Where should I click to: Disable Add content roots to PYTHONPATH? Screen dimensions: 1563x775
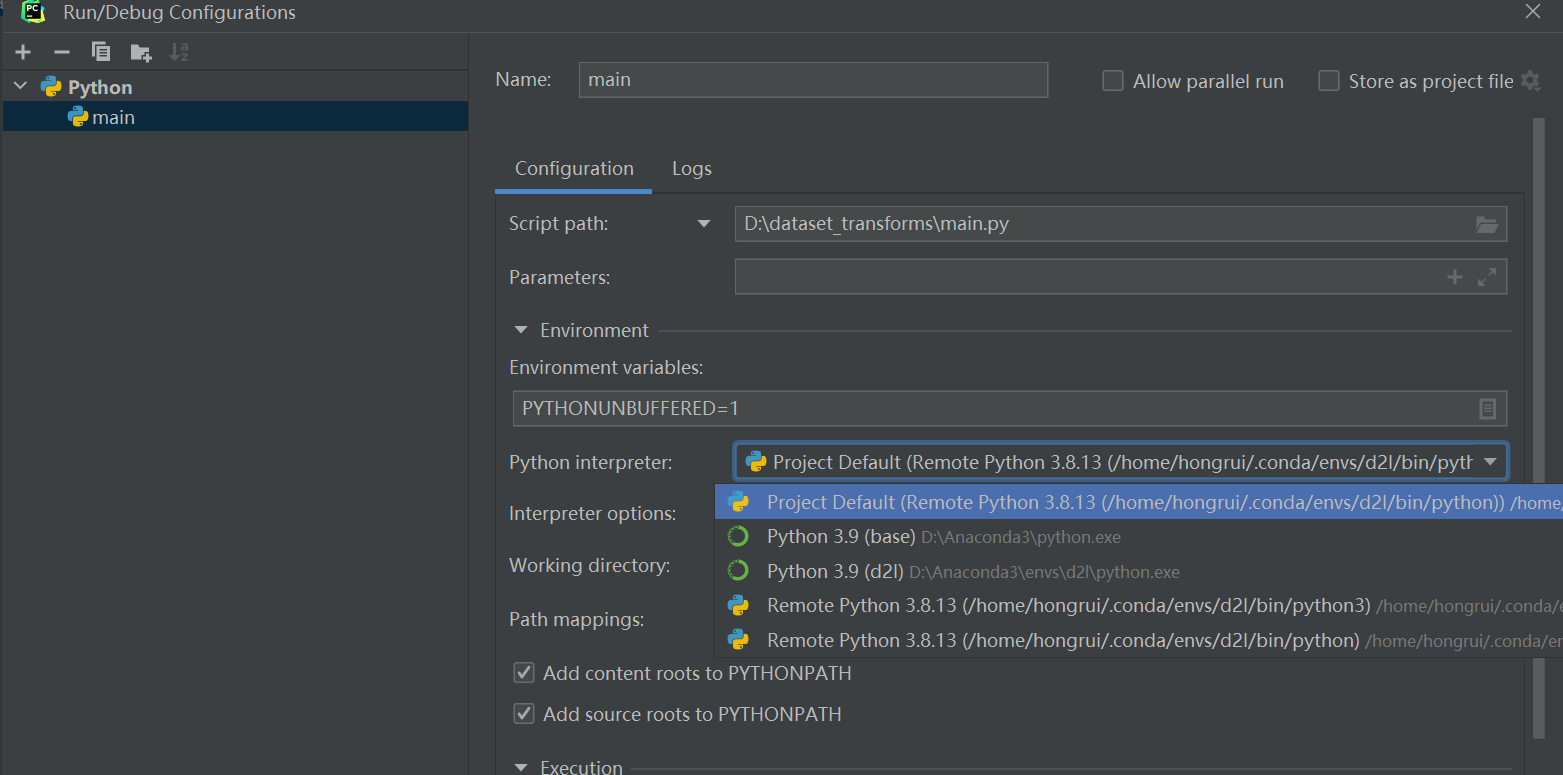pos(524,673)
